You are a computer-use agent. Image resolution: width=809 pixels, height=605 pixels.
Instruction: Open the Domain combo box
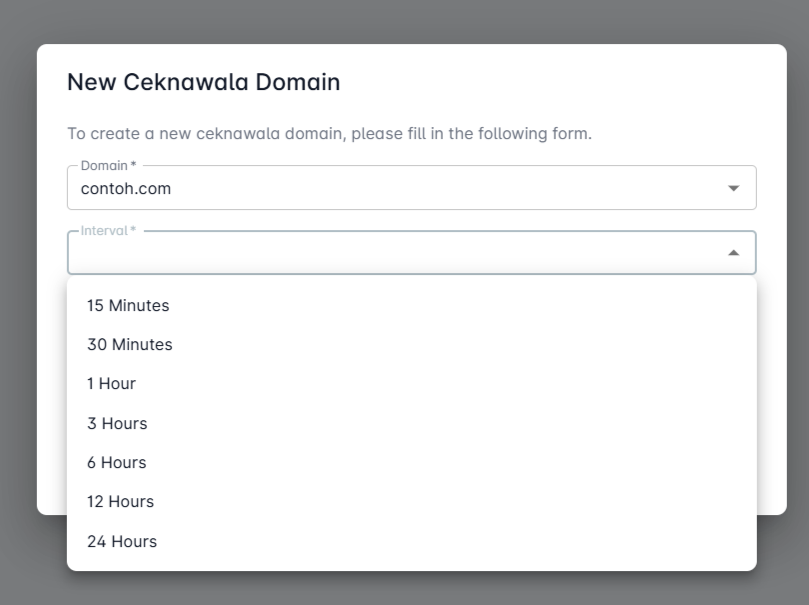[x=400, y=188]
